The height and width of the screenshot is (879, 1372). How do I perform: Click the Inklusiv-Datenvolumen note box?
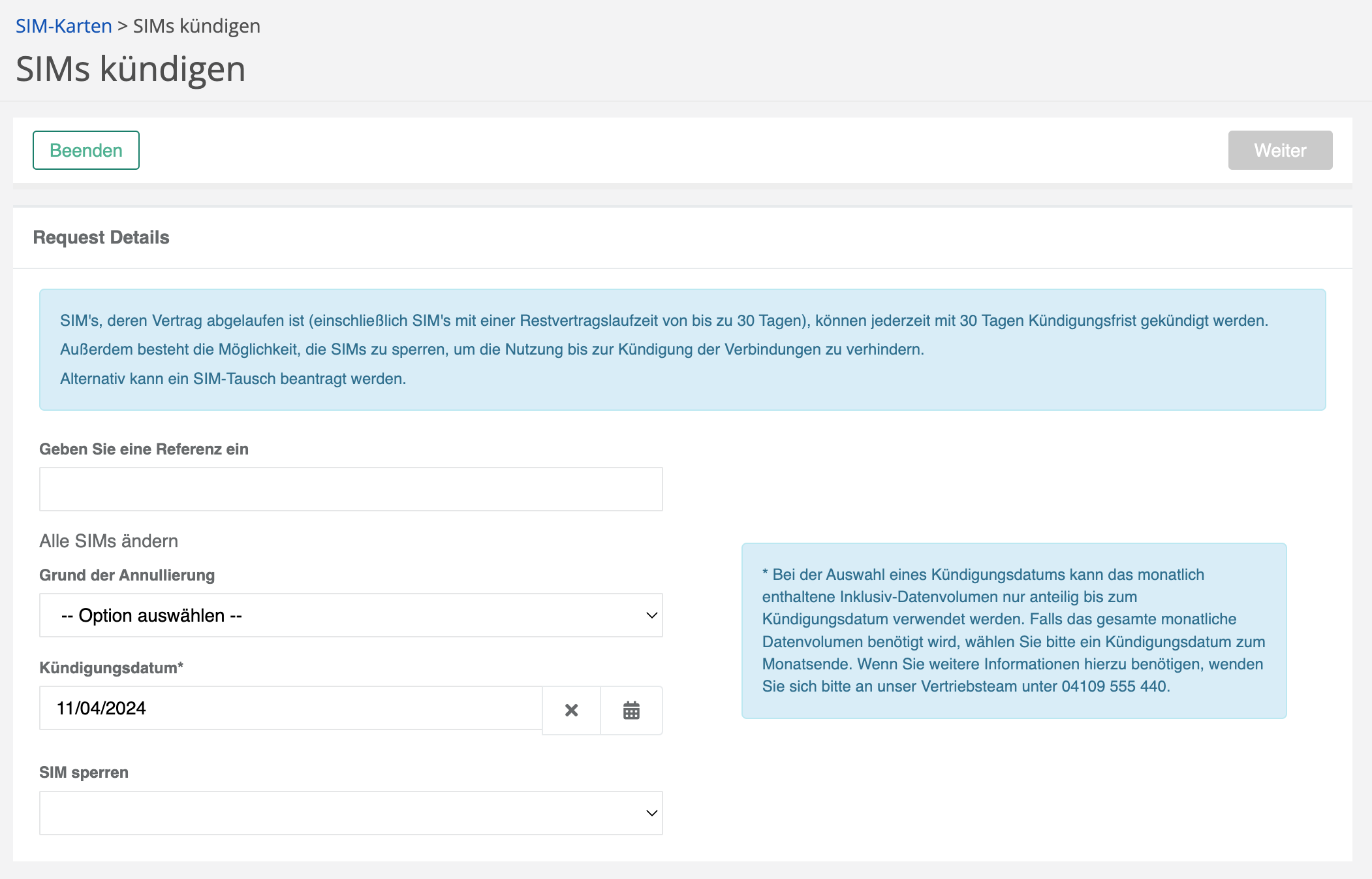(1014, 630)
